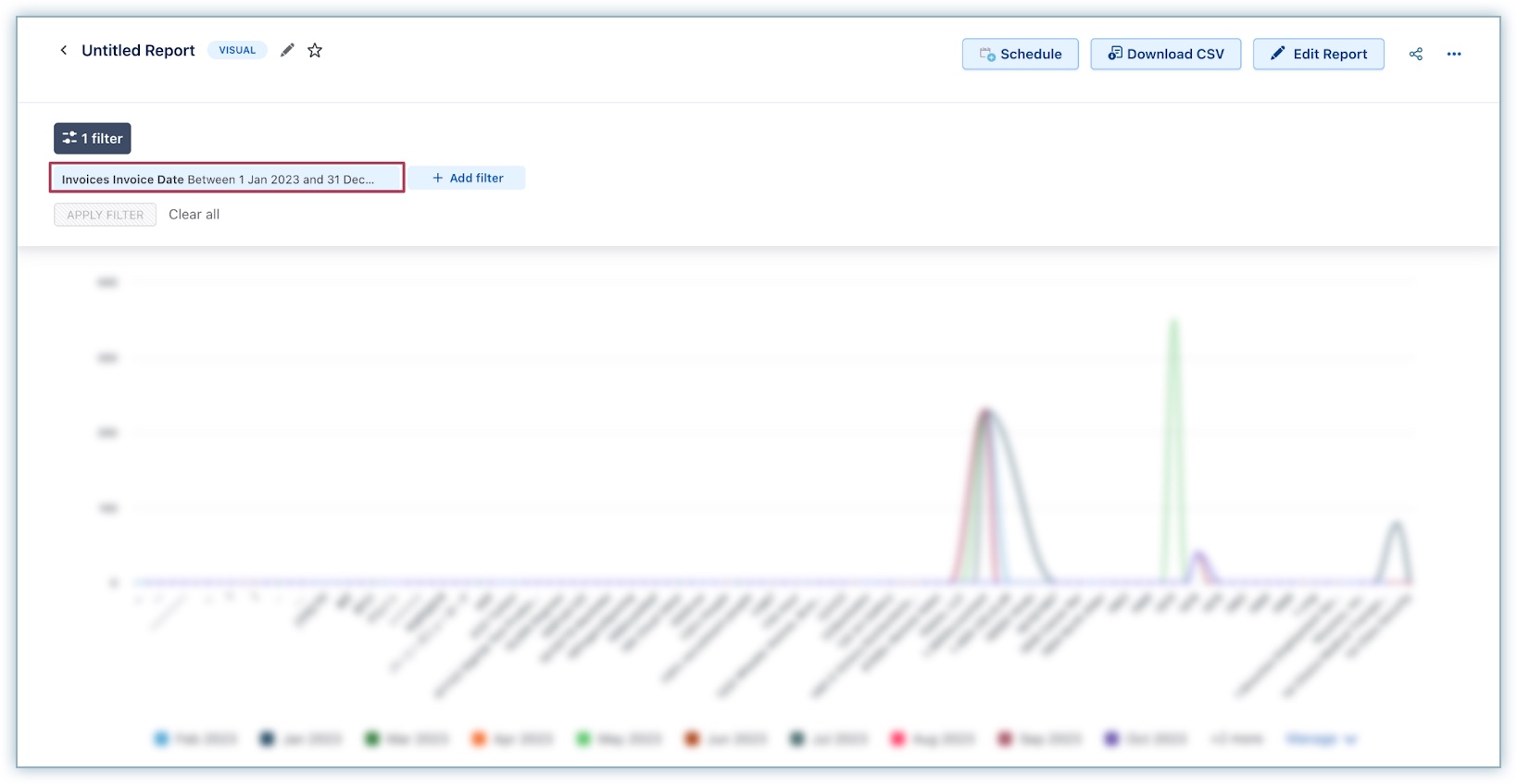Star the report as favorite
The height and width of the screenshot is (784, 1517).
coord(315,50)
